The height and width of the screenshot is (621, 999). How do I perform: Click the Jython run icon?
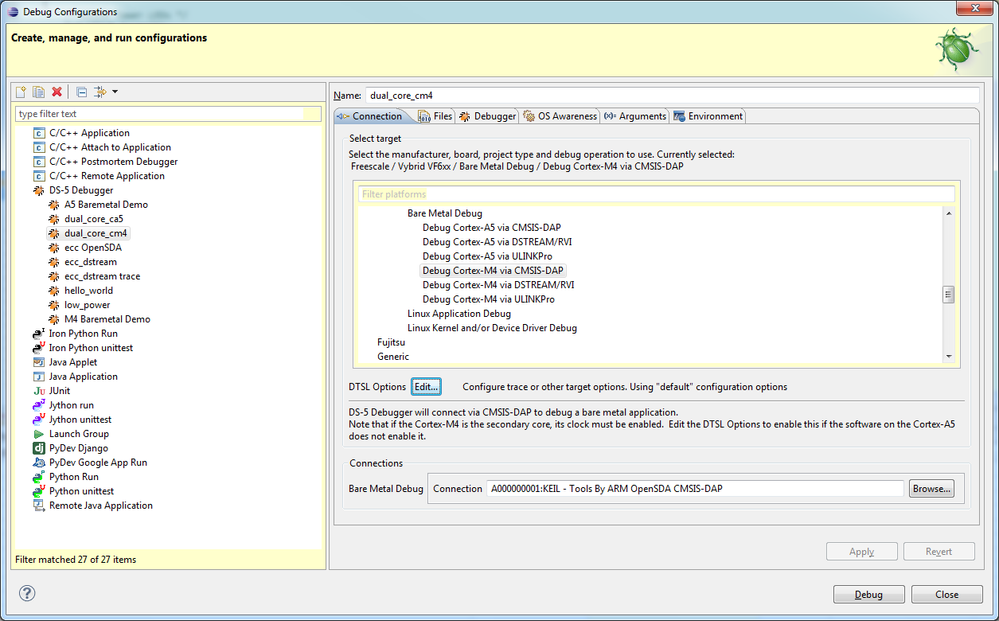[39, 405]
